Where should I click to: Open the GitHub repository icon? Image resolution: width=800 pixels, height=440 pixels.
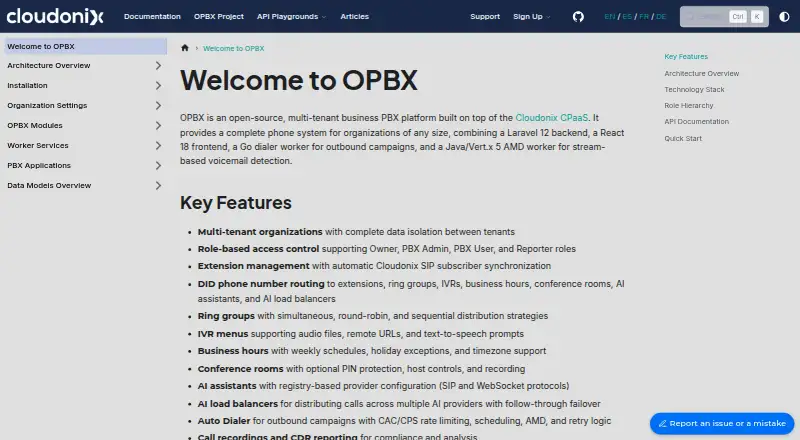(x=578, y=17)
